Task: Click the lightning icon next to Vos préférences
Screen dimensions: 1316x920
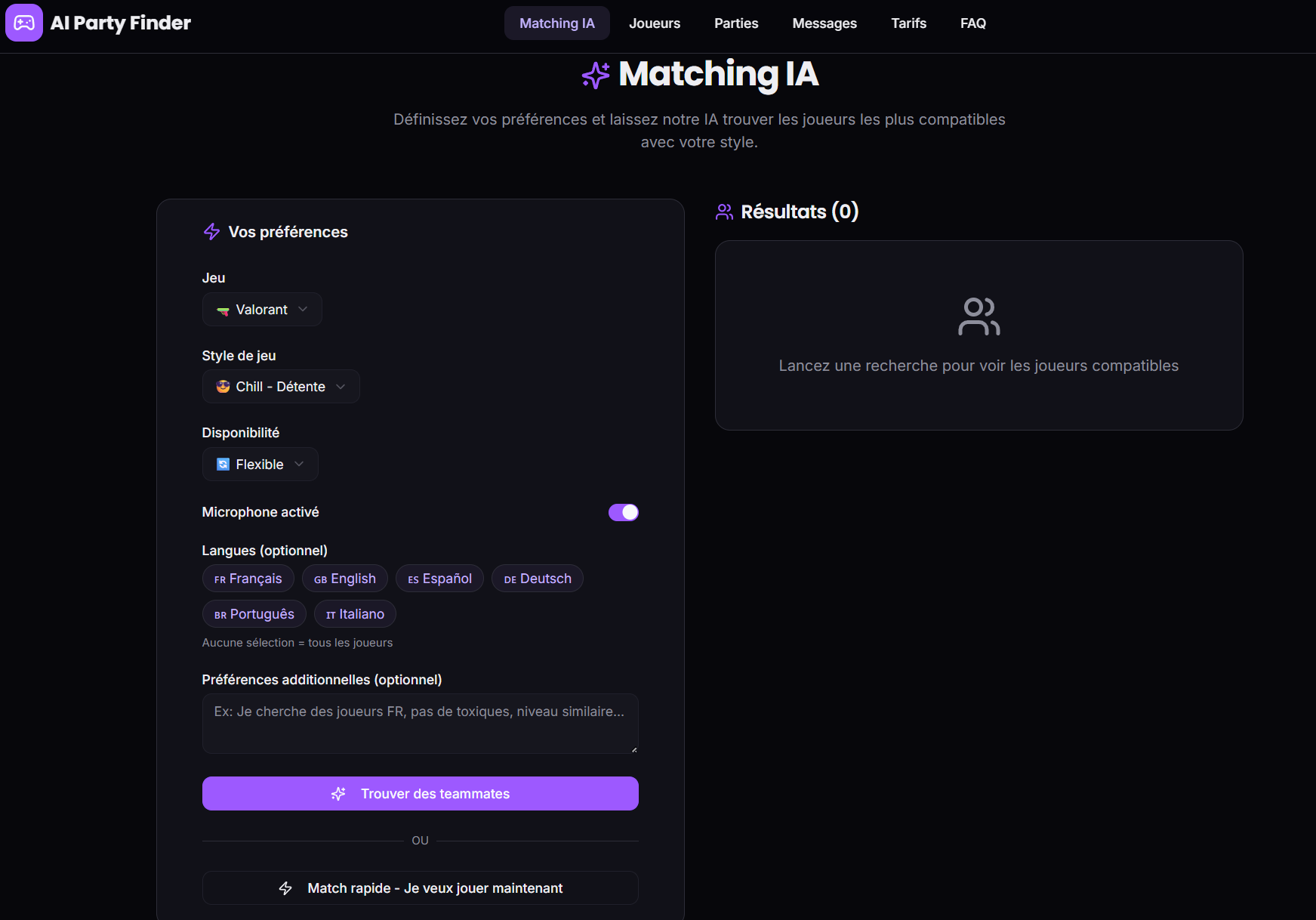Action: [211, 232]
